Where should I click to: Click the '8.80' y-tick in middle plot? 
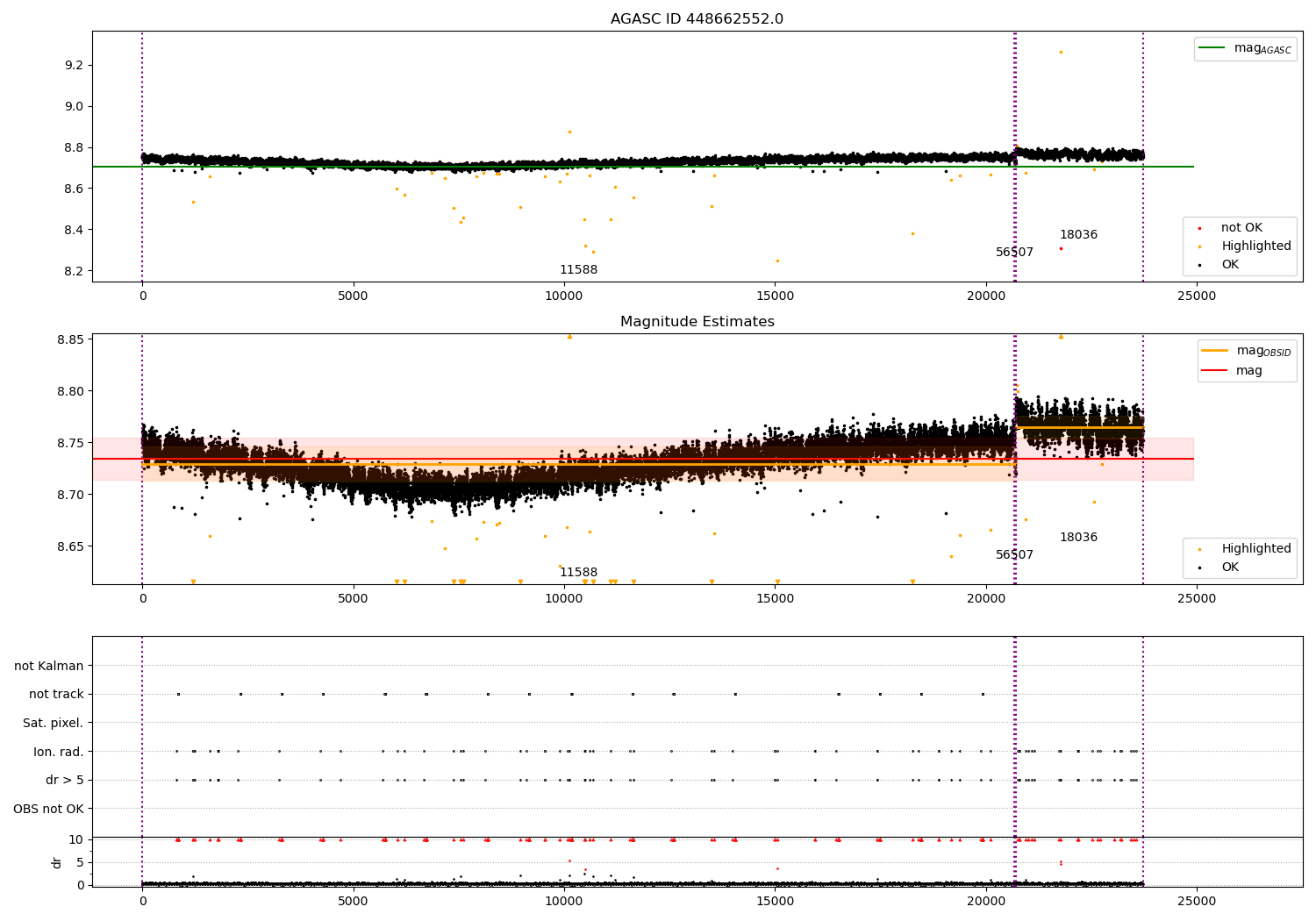[70, 391]
